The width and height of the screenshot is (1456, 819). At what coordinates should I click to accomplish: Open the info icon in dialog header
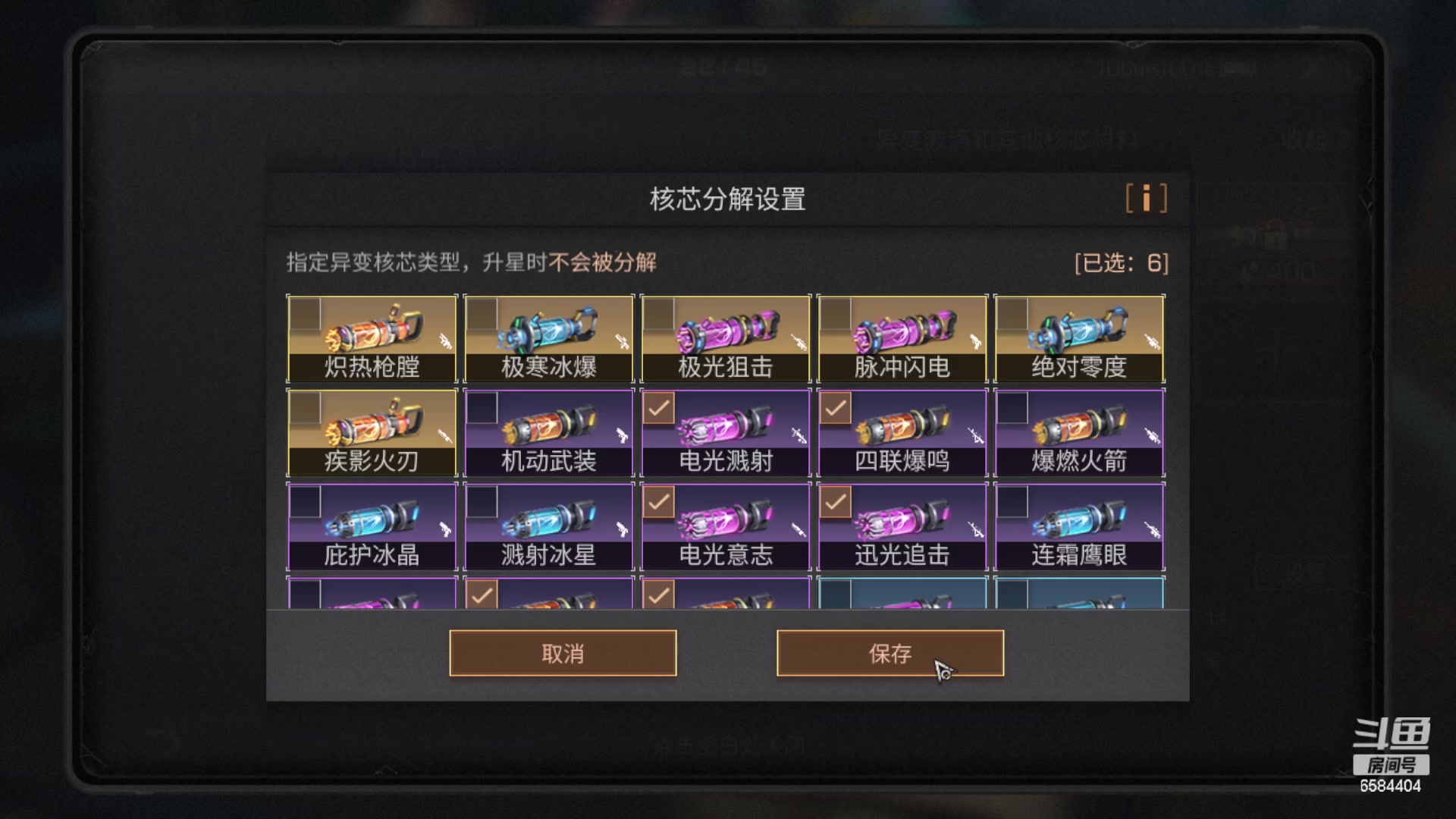coord(1146,199)
